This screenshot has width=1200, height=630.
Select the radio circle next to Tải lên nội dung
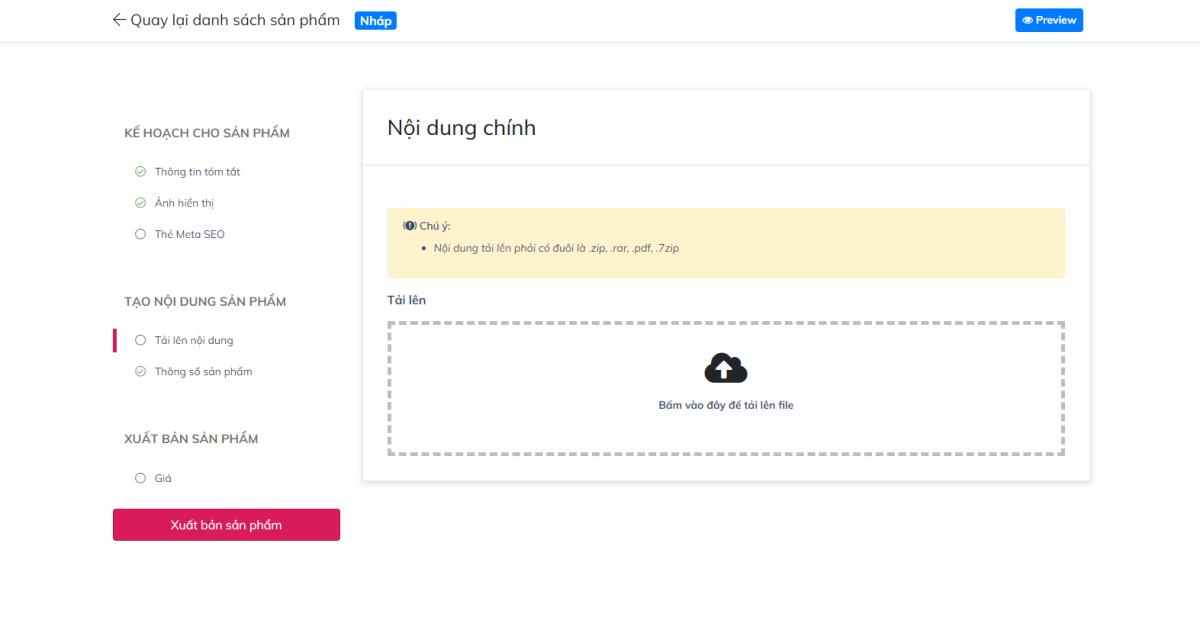139,339
